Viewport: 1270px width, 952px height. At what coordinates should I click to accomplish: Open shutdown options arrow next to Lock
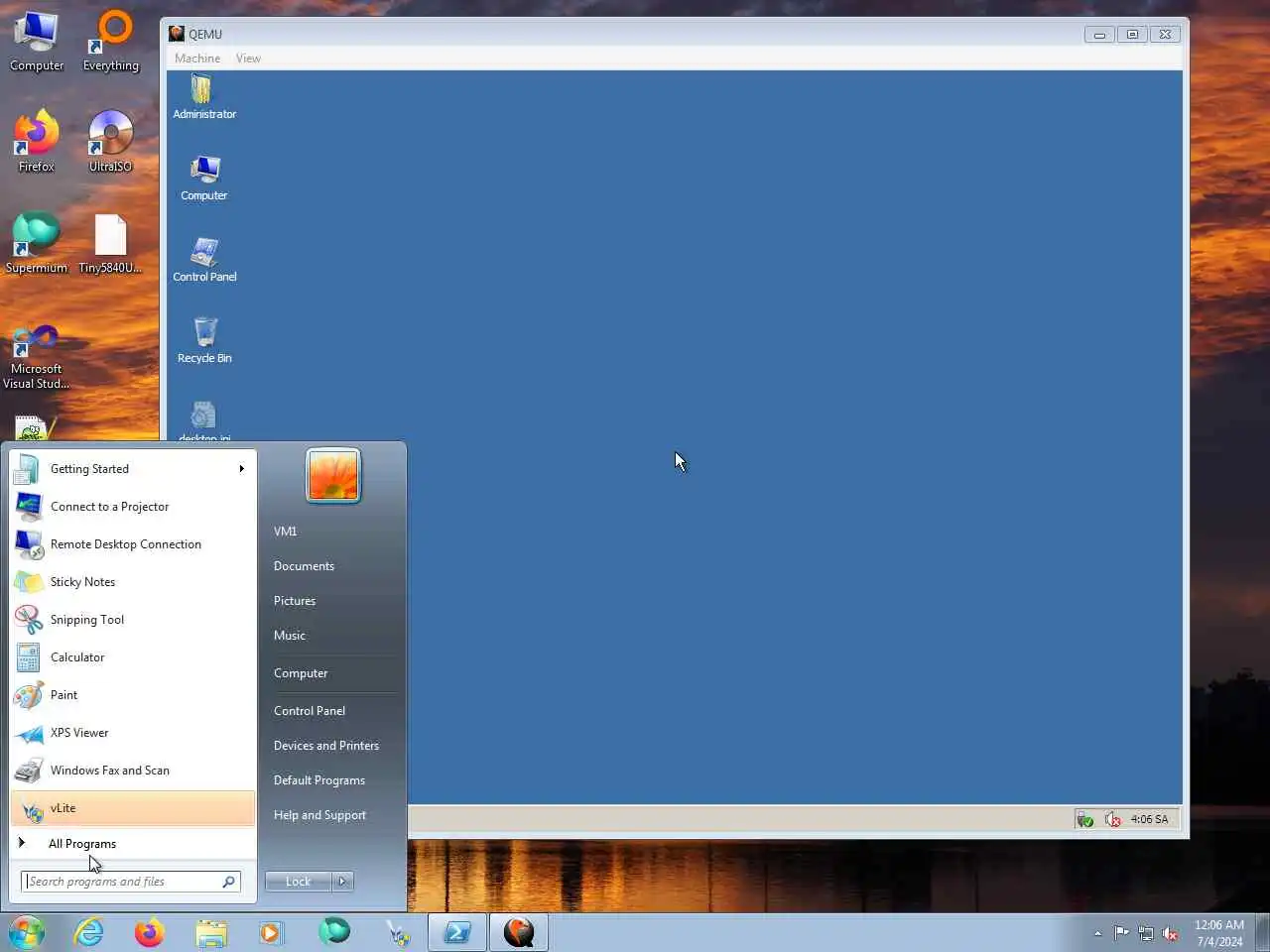coord(342,882)
